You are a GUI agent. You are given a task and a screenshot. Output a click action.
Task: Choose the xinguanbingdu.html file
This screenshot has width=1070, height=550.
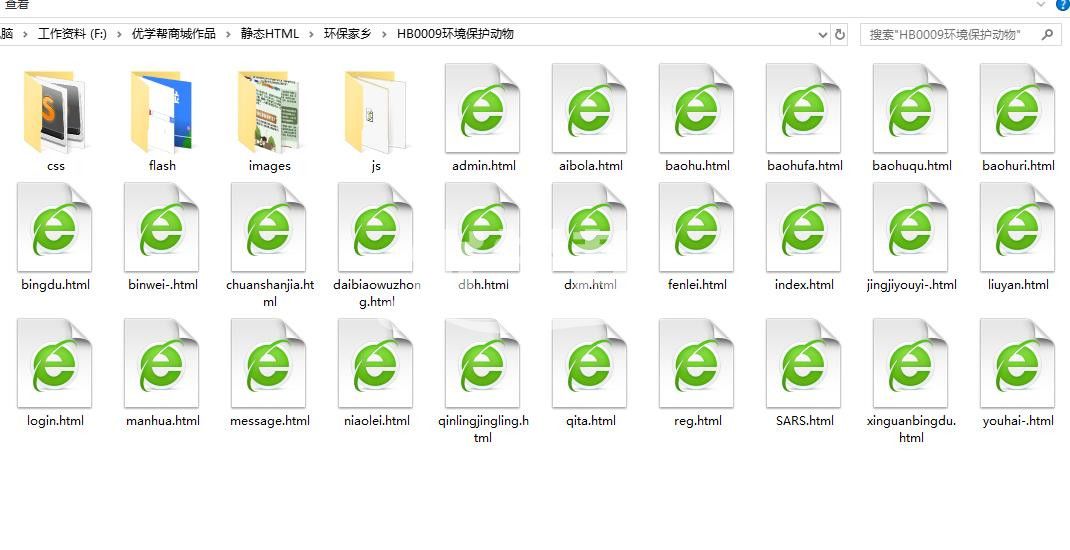pyautogui.click(x=911, y=366)
